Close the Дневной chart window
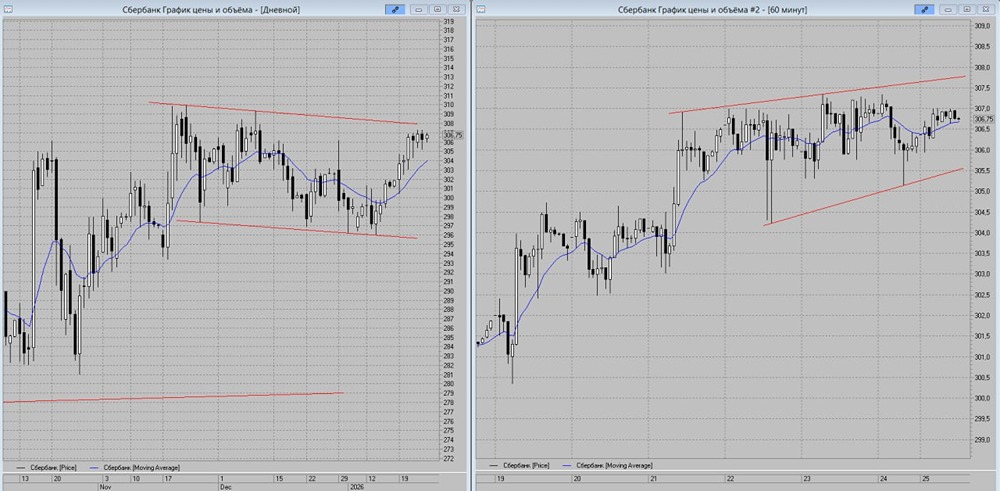Screen dimensions: 1000x491 coord(455,9)
